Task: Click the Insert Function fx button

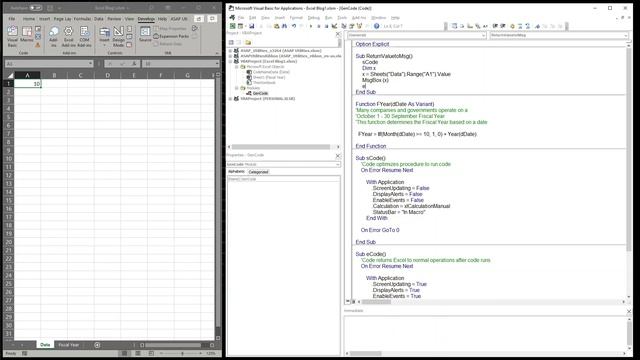Action: (133, 64)
